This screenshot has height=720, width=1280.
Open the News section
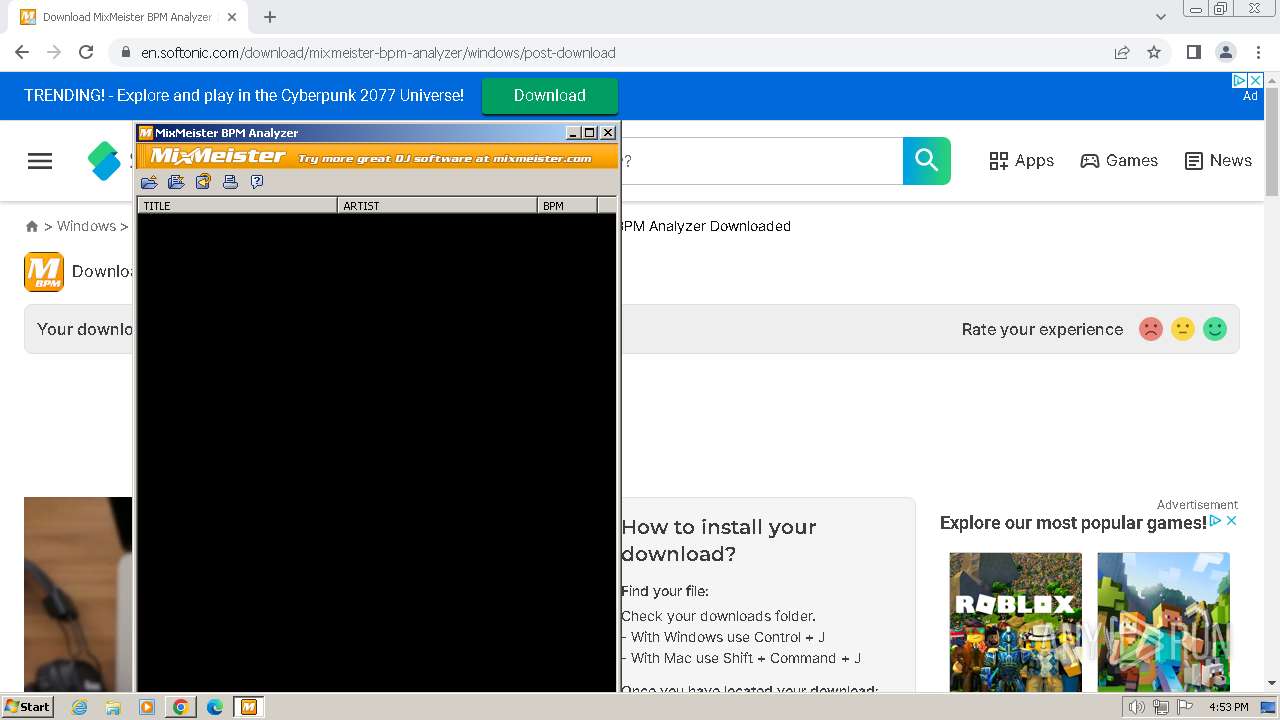coord(1218,160)
